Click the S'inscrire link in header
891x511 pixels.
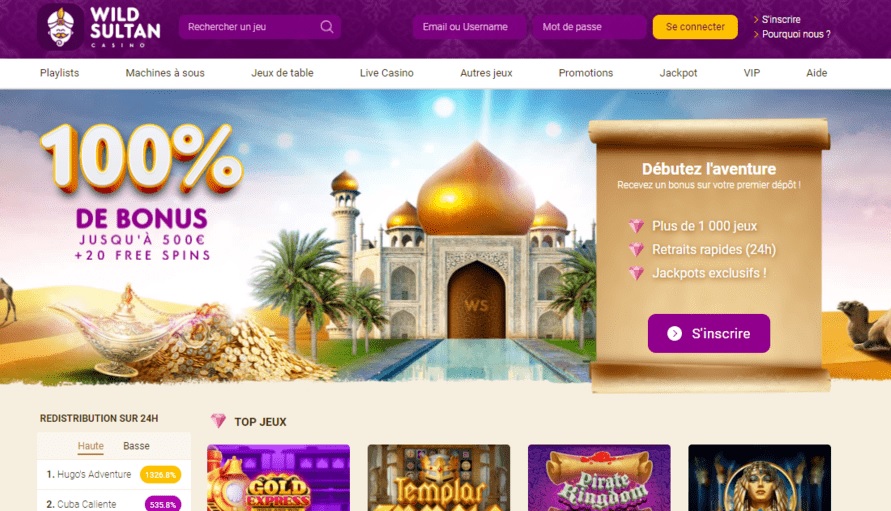coord(781,19)
